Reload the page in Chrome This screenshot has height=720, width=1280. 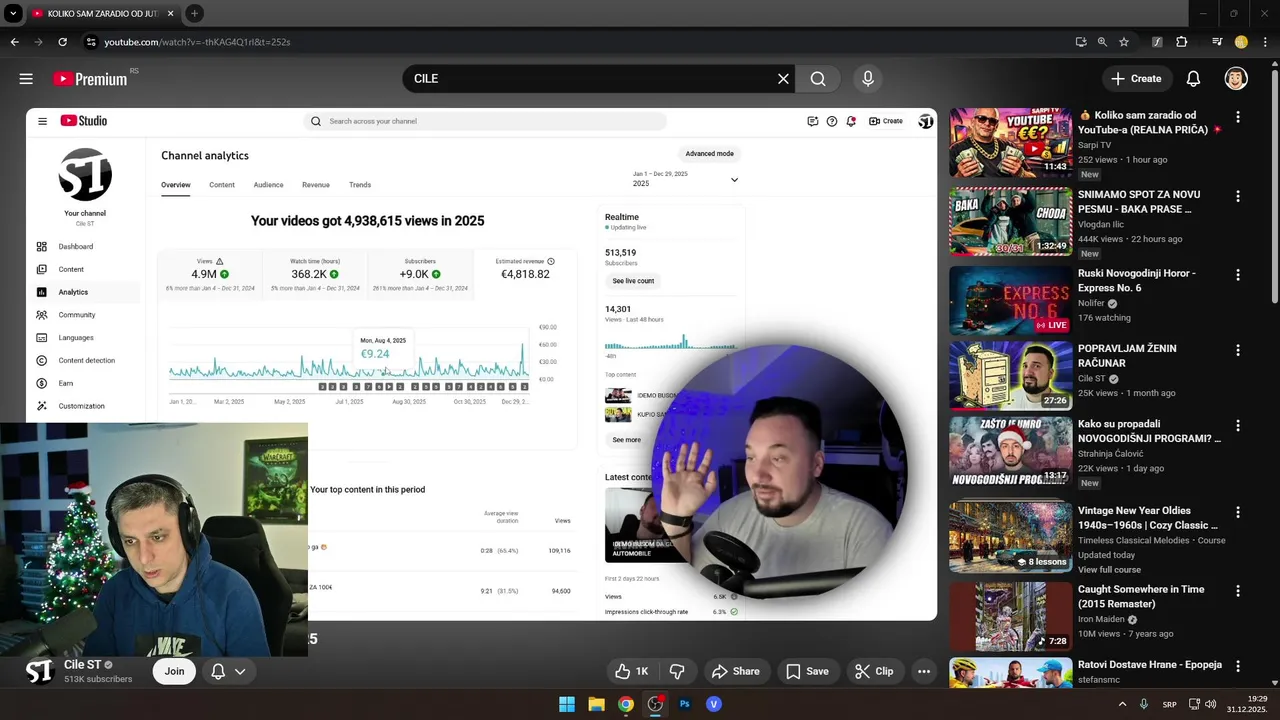62,42
